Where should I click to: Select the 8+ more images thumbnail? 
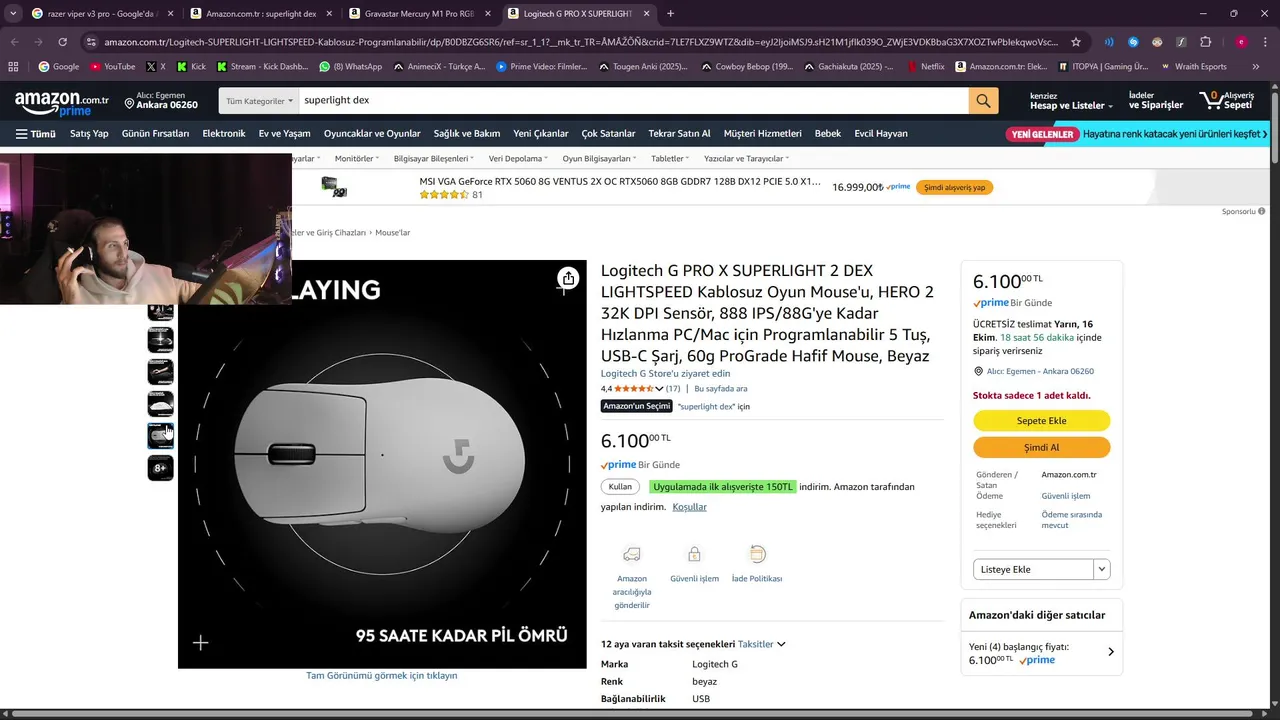pyautogui.click(x=160, y=468)
